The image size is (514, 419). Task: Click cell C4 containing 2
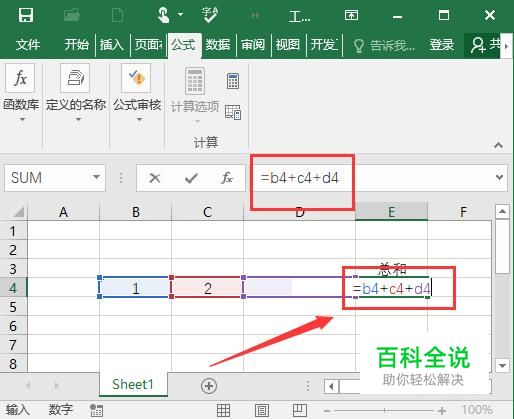[x=207, y=287]
